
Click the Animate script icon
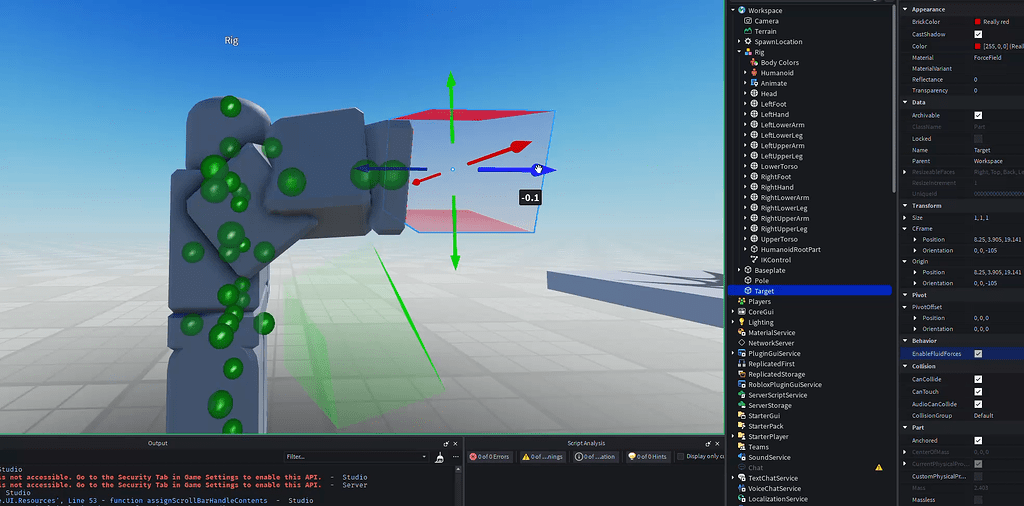[x=754, y=84]
